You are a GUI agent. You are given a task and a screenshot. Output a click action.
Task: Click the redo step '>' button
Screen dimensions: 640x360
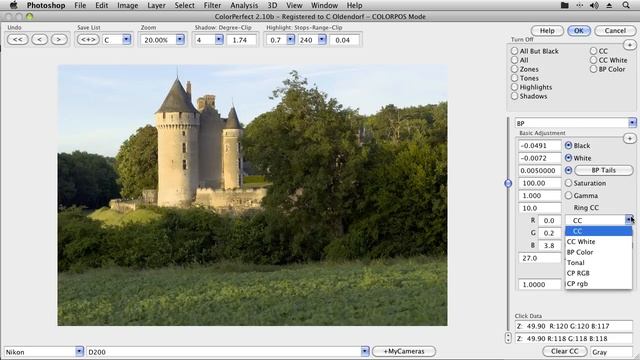point(59,40)
